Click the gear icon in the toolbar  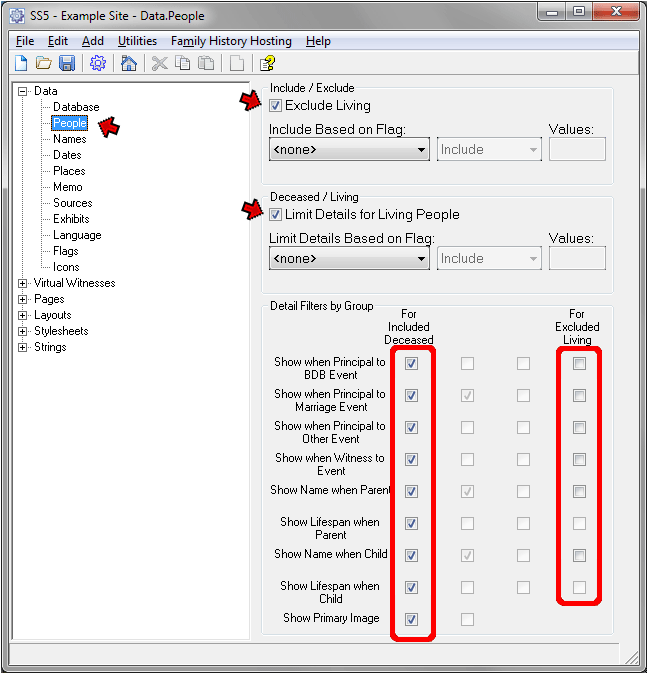pos(98,63)
